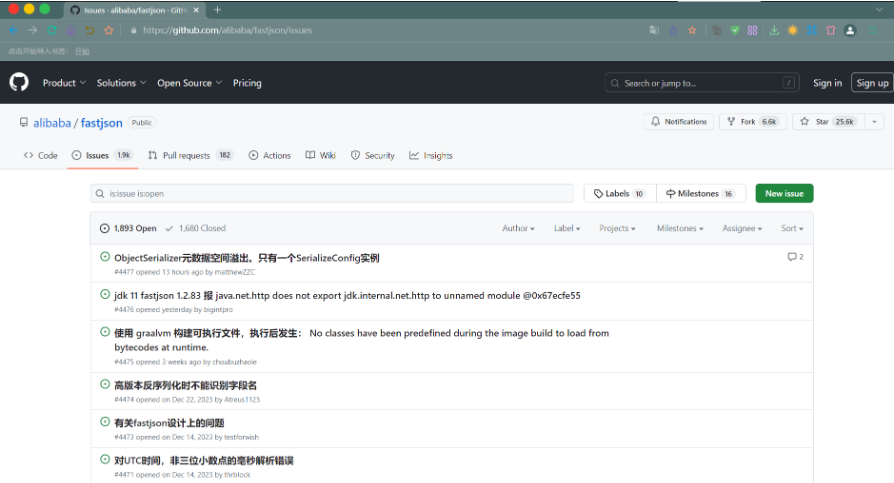Click the translate page icon in toolbar
894x483 pixels.
pos(654,30)
